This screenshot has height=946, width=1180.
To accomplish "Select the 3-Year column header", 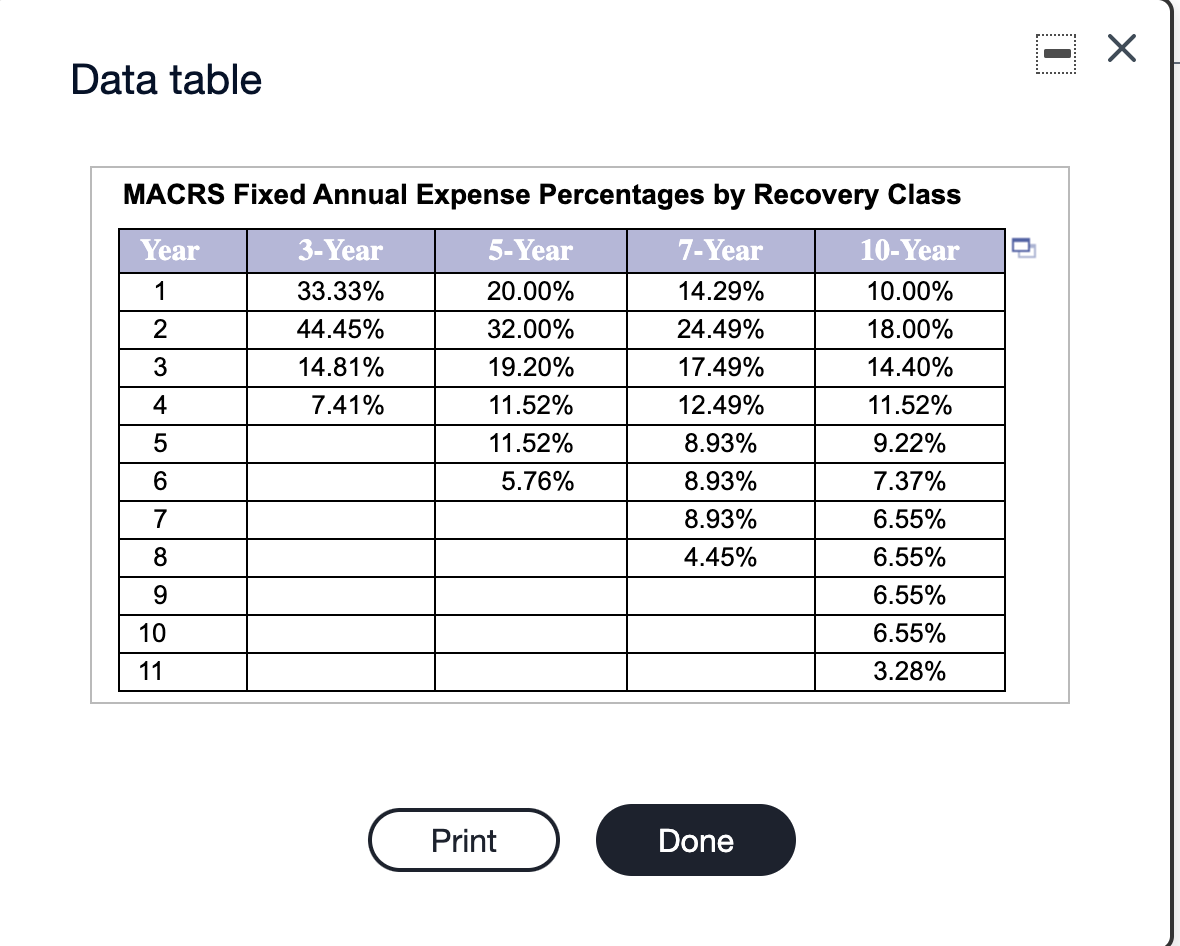I will (340, 251).
